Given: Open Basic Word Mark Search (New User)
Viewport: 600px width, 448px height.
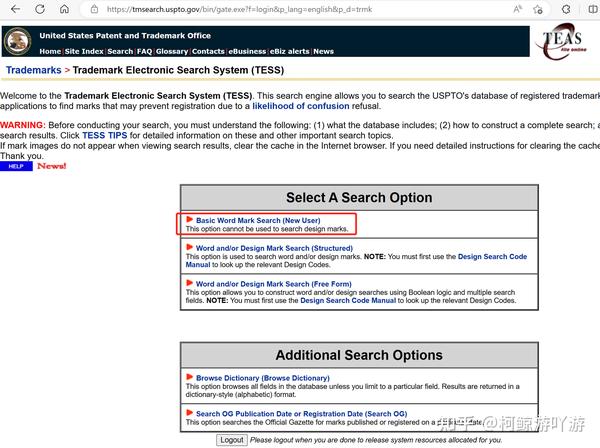Looking at the screenshot, I should (258, 220).
